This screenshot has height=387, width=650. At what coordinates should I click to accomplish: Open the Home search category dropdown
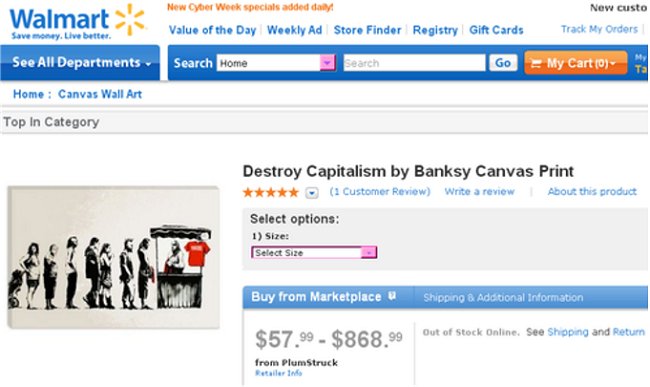[276, 63]
